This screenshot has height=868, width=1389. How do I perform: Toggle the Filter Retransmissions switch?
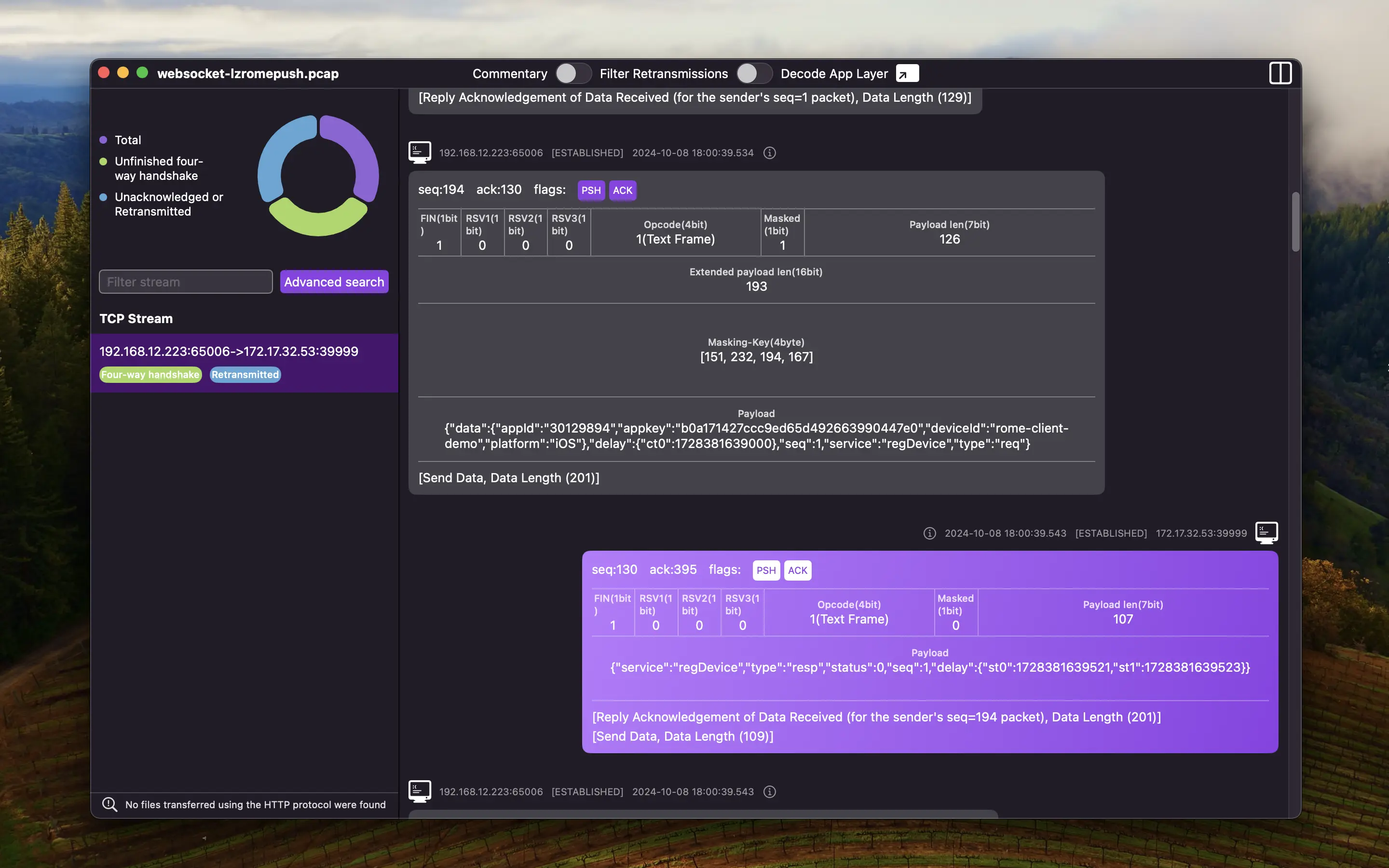(x=754, y=73)
